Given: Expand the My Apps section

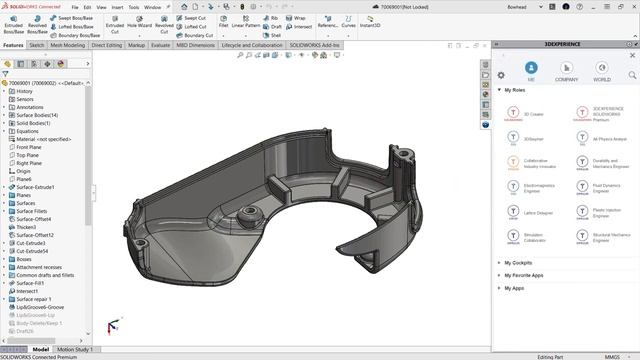Looking at the screenshot, I should (499, 288).
